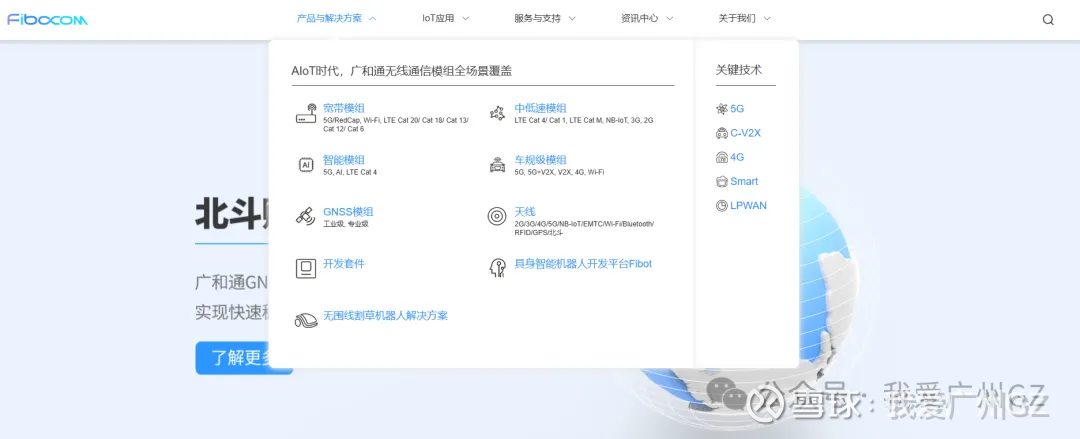
Task: Click the Fibocom logo
Action: coord(48,19)
